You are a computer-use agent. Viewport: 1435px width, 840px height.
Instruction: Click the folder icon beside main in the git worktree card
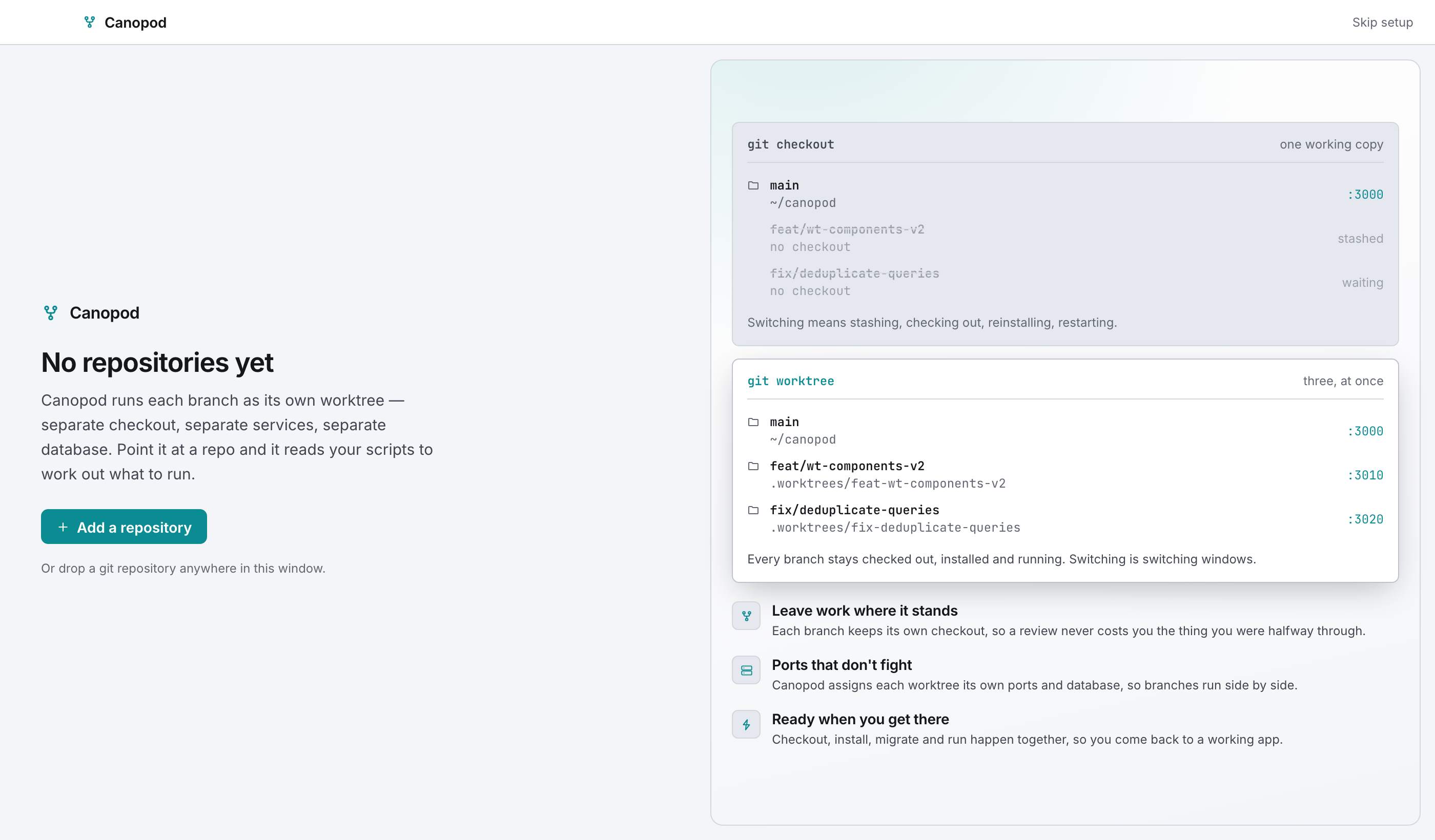[x=753, y=422]
